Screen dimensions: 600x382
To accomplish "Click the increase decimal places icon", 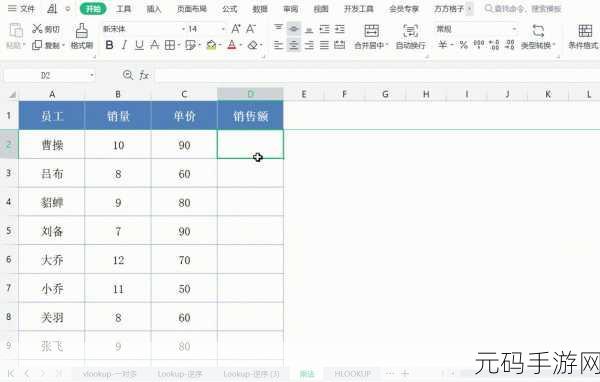I will [x=494, y=45].
